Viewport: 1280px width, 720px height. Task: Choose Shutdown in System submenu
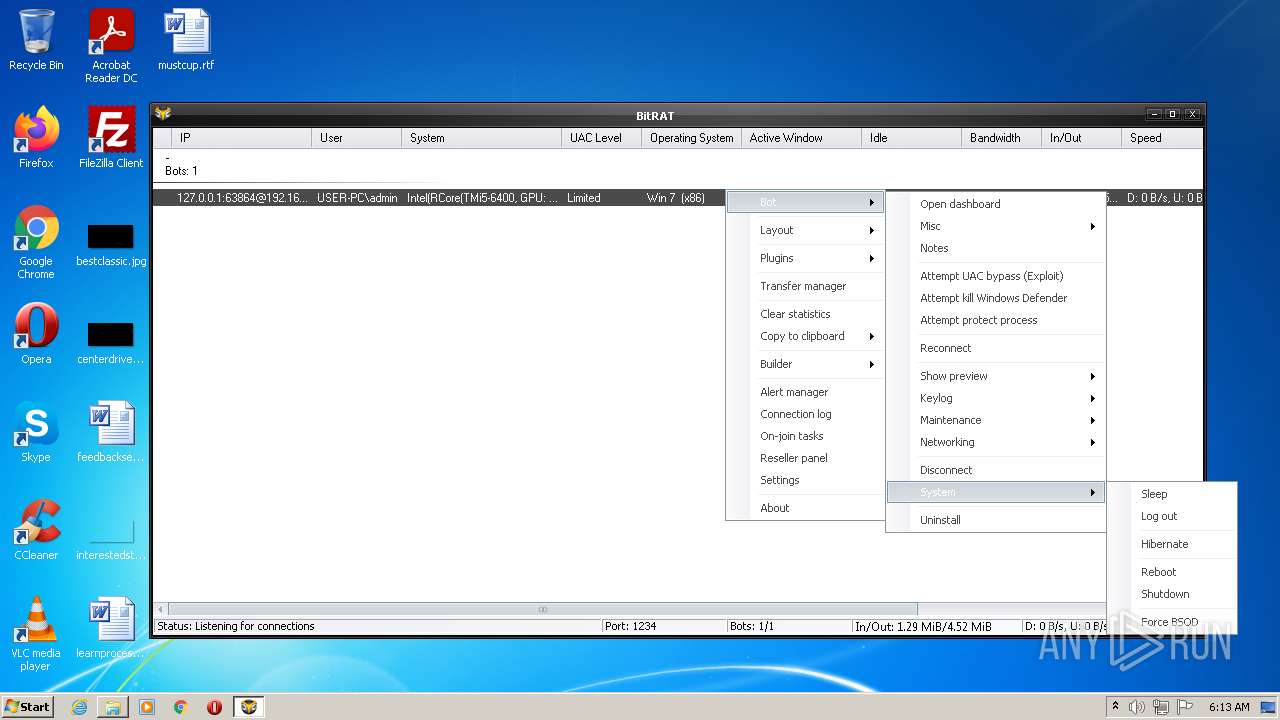point(1172,594)
